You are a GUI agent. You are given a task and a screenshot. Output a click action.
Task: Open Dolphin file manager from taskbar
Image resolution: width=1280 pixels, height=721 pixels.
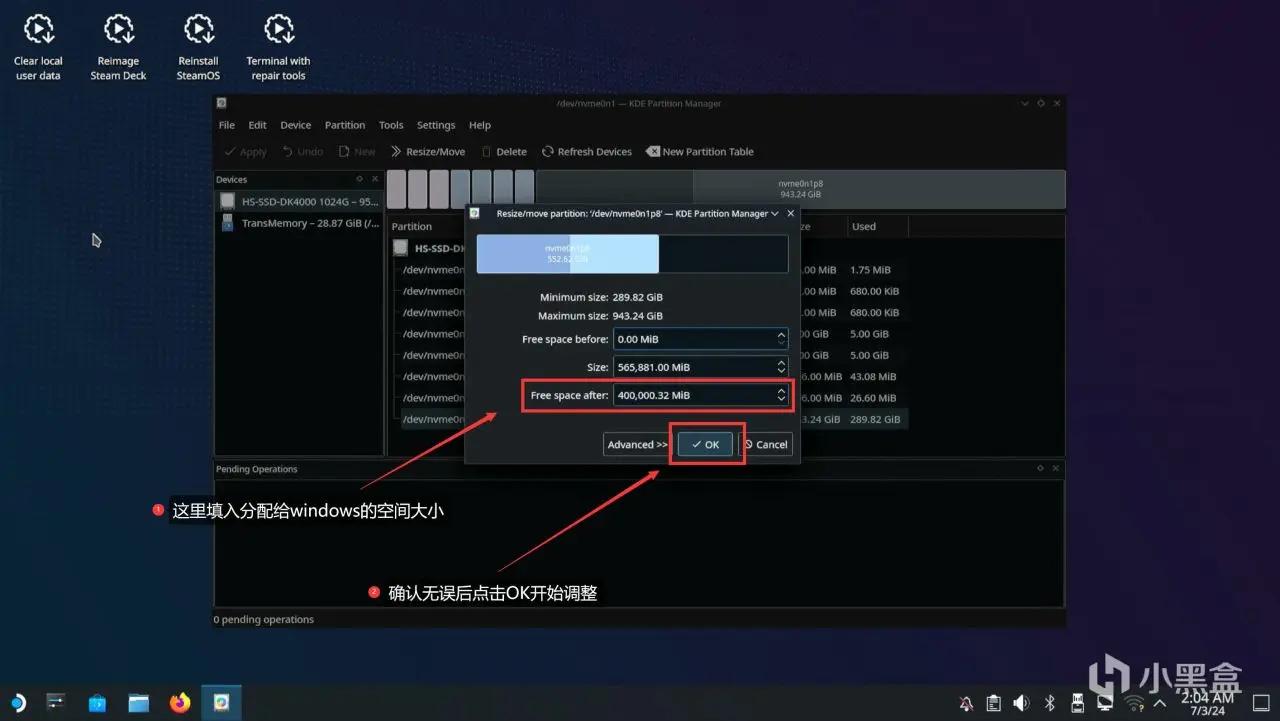coord(138,703)
